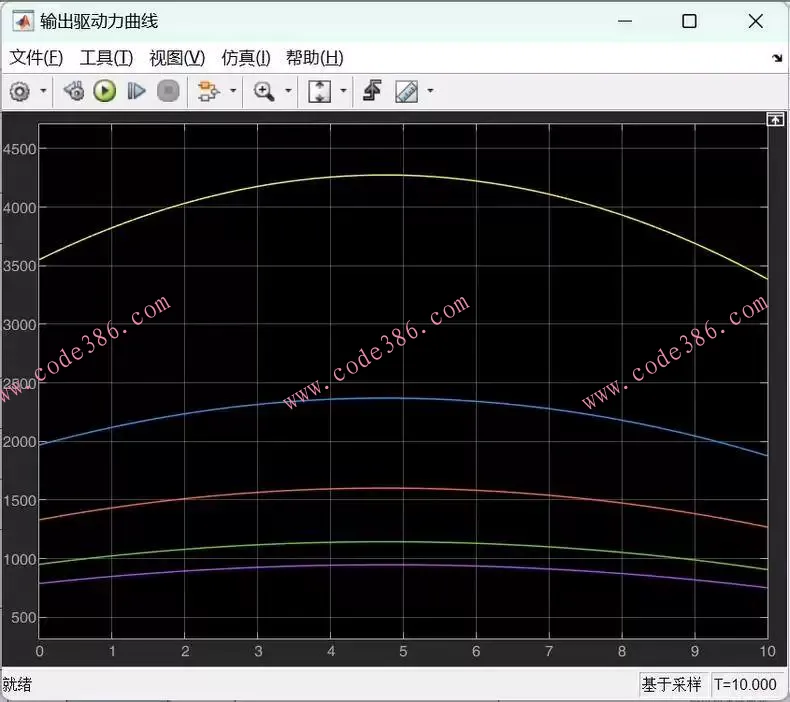Select the Zoom magnifier tool
790x702 pixels.
[x=264, y=91]
